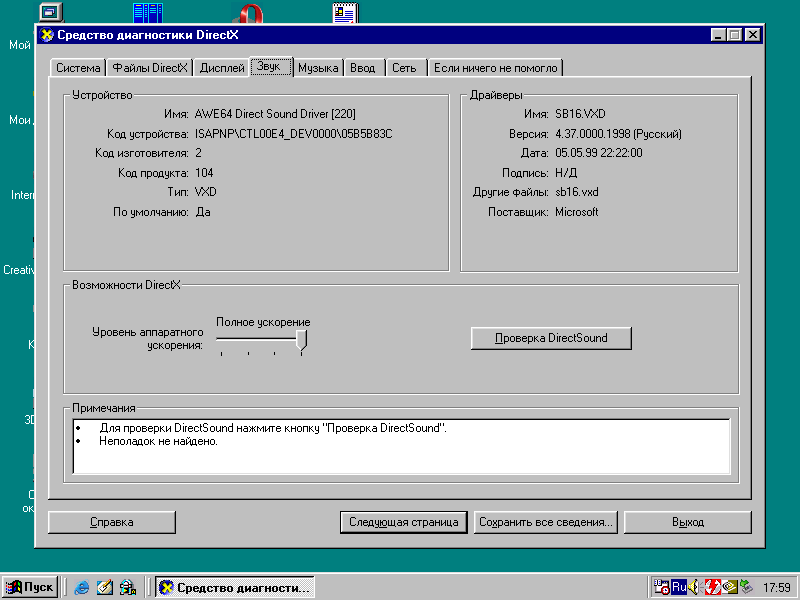Click inside the Примечания notes box
Viewport: 800px width, 600px height.
click(402, 447)
